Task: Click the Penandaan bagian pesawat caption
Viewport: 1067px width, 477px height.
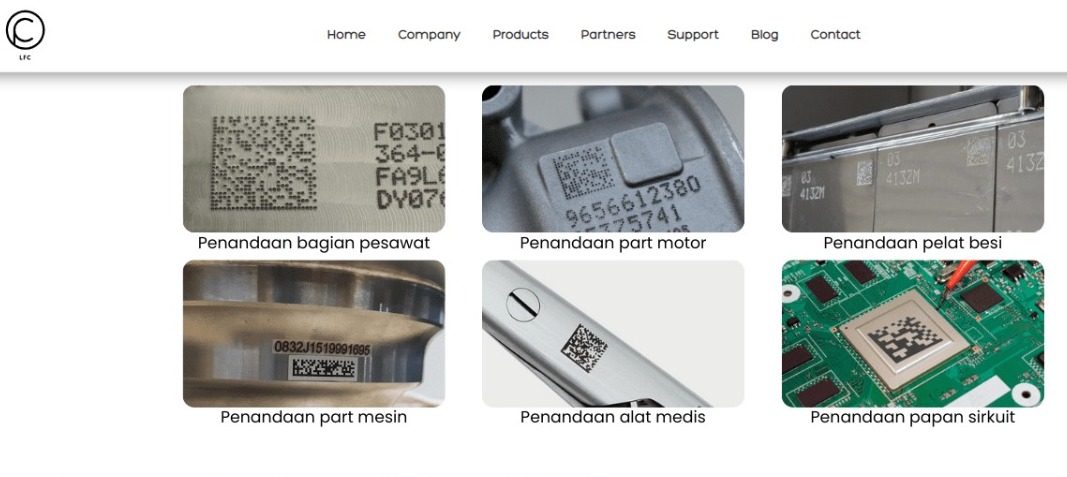Action: pyautogui.click(x=314, y=243)
